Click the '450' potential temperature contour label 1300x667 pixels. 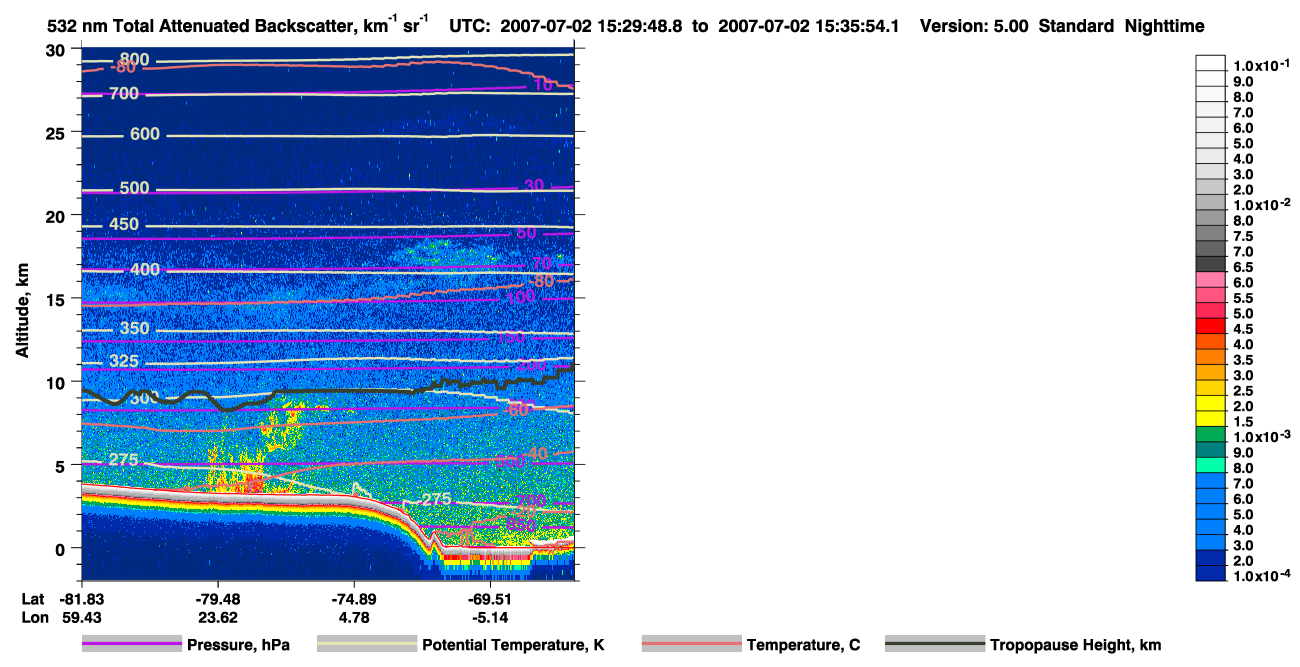coord(124,225)
